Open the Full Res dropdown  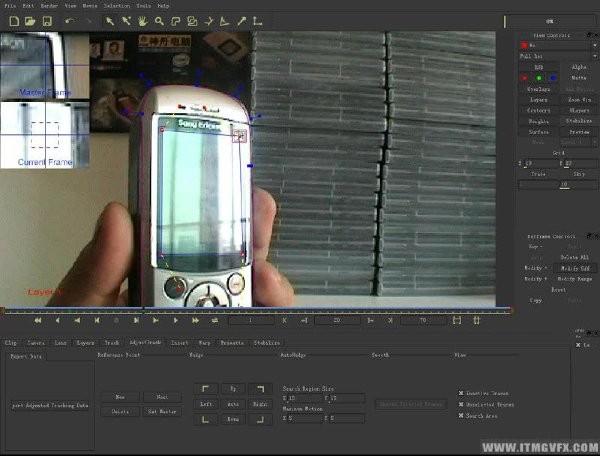558,56
